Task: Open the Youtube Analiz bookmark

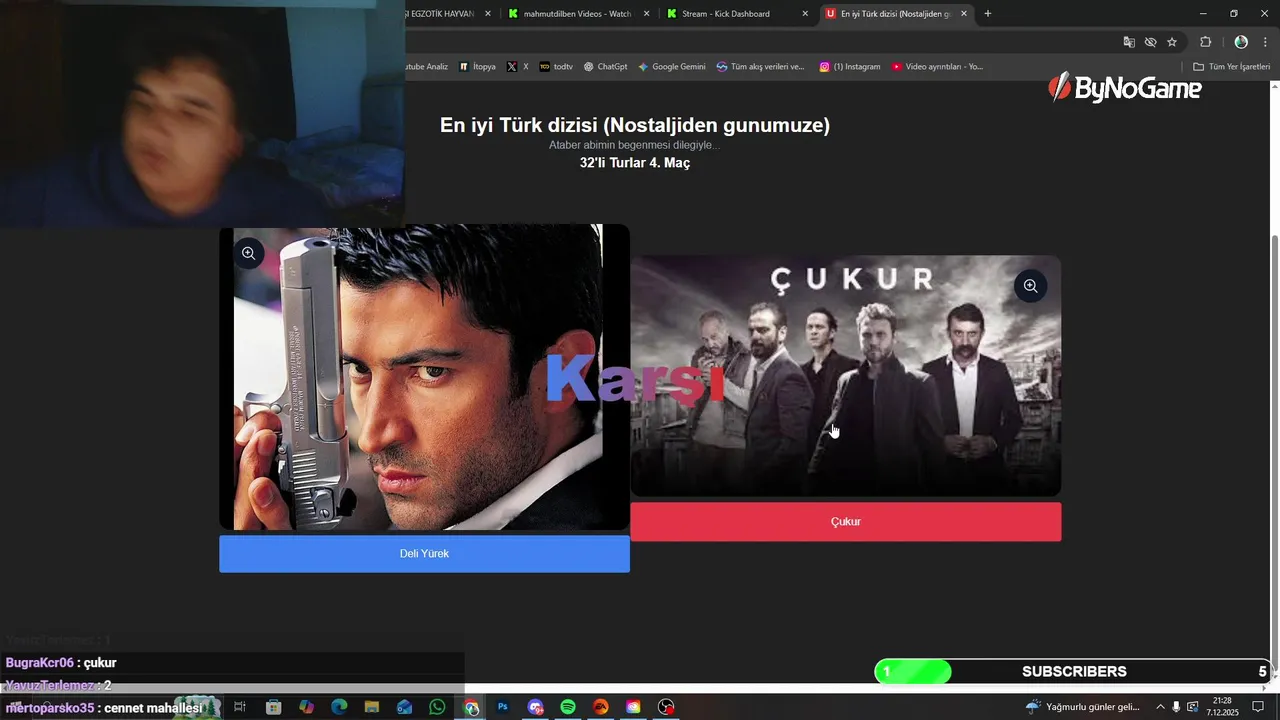Action: [427, 67]
